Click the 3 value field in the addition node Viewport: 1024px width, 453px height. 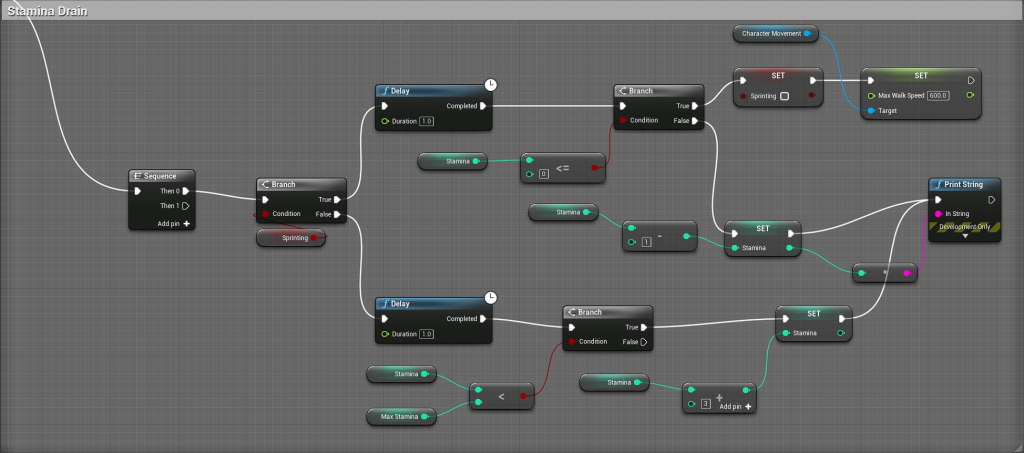pos(705,404)
